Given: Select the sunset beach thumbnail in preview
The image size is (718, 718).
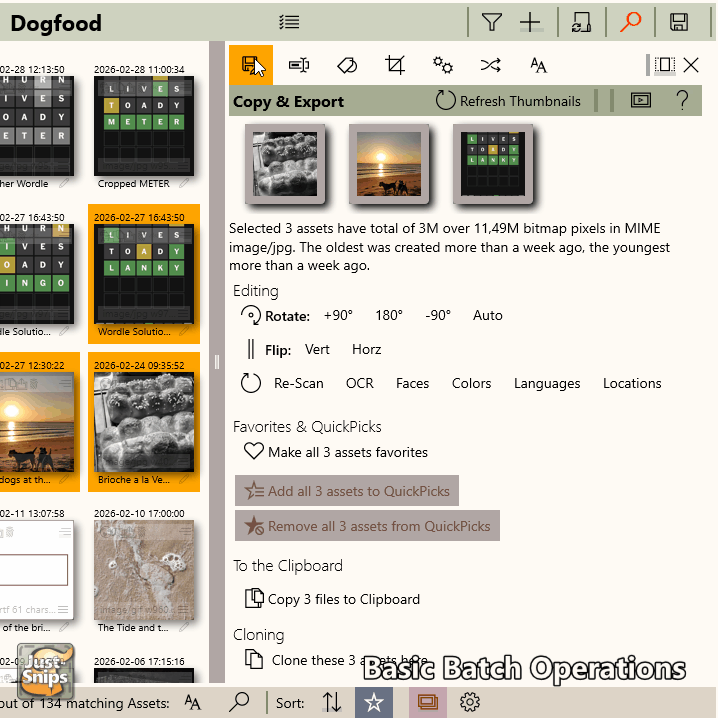Looking at the screenshot, I should (x=388, y=163).
